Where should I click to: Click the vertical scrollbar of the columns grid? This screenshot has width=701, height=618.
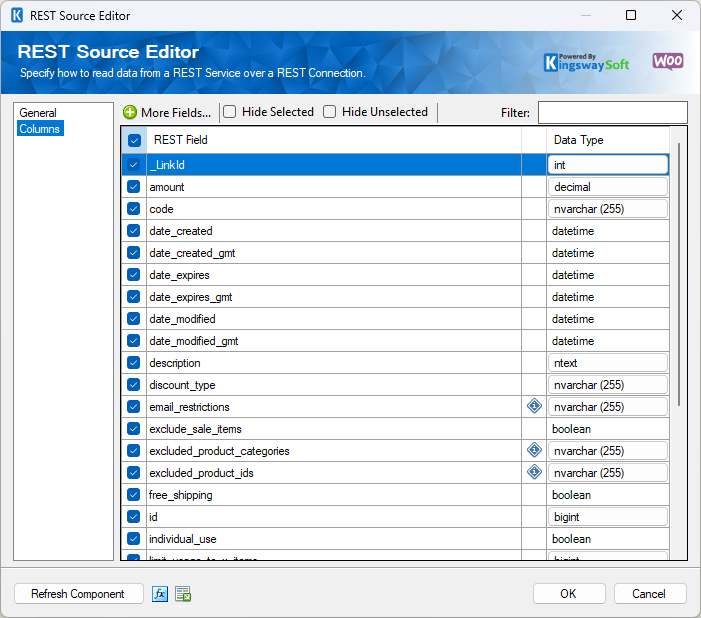679,274
